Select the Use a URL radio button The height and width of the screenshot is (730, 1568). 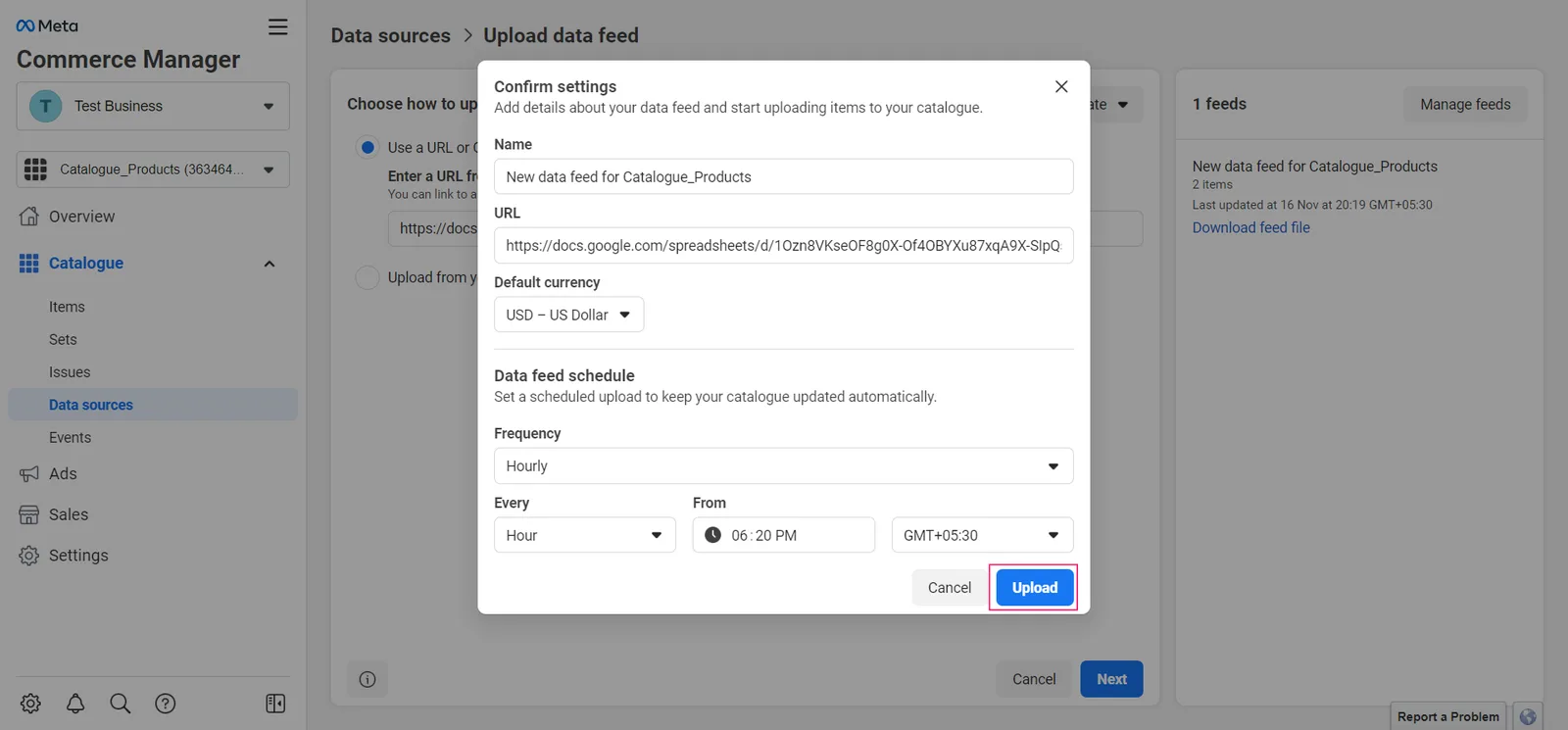click(x=367, y=147)
